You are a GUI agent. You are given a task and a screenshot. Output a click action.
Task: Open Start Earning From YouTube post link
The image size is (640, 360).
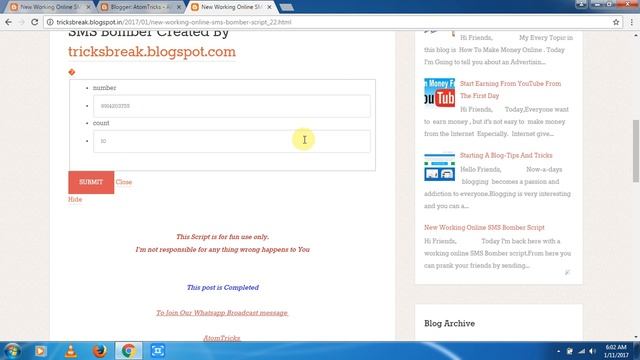510,89
